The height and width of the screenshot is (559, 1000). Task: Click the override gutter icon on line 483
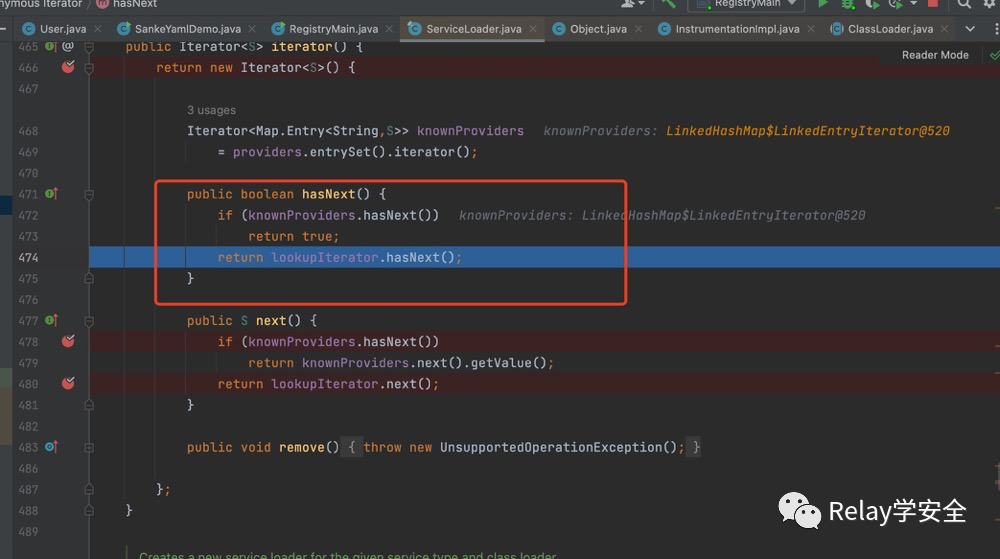50,447
